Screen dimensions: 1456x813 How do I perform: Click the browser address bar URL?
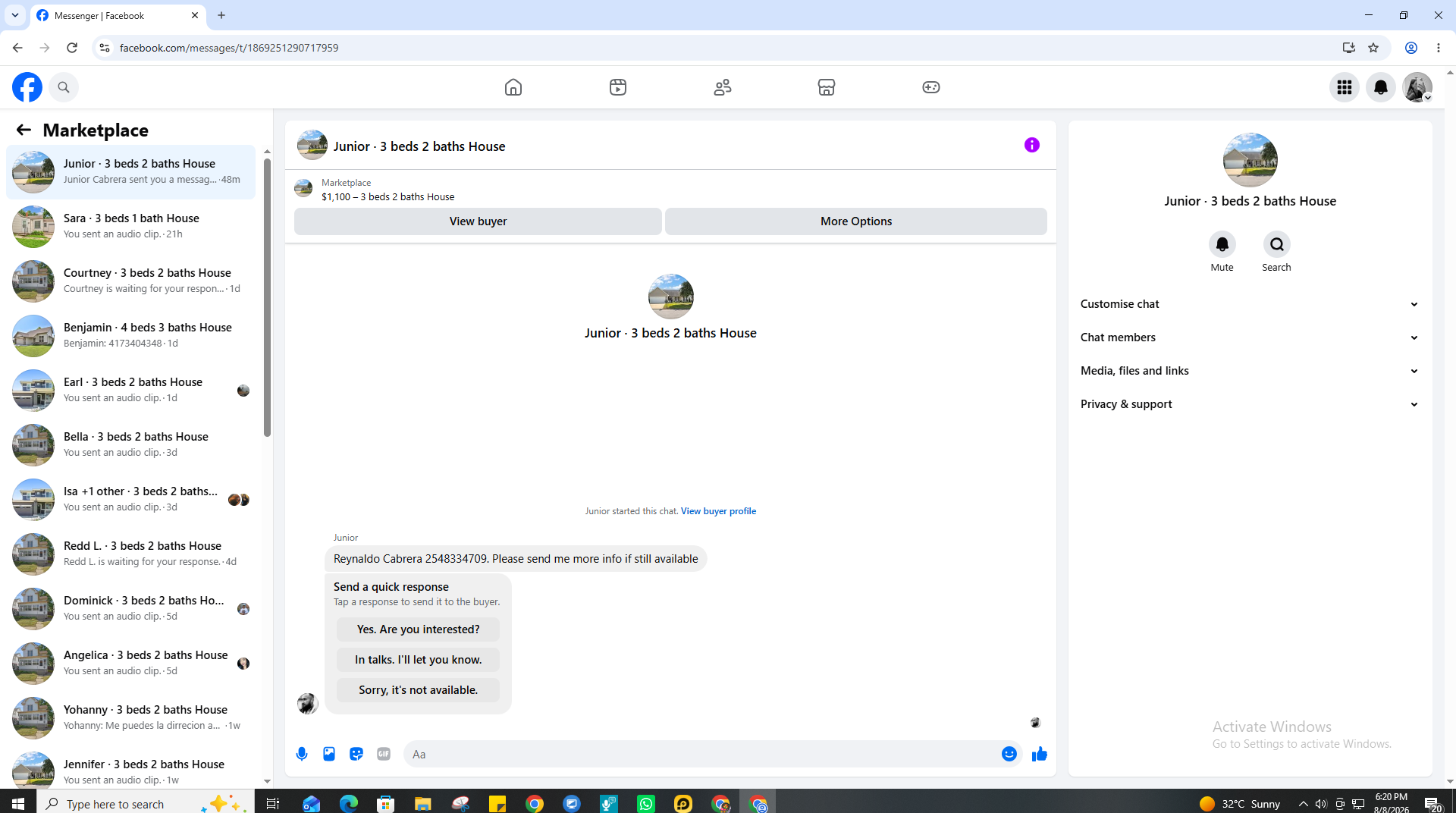click(229, 48)
